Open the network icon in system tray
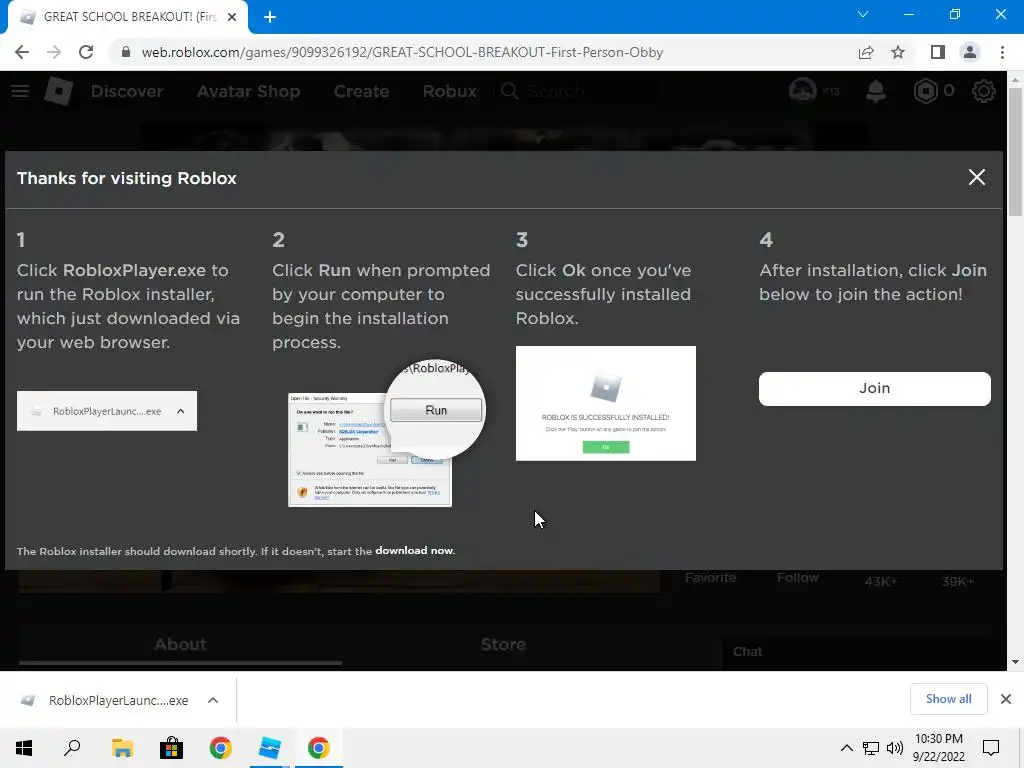Image resolution: width=1024 pixels, height=768 pixels. pos(871,748)
